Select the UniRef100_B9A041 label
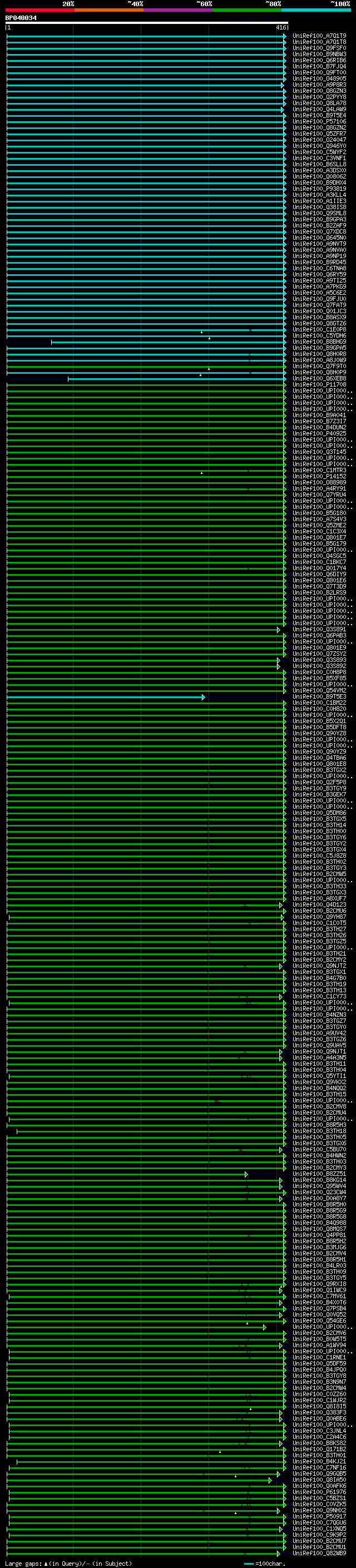 (x=319, y=415)
